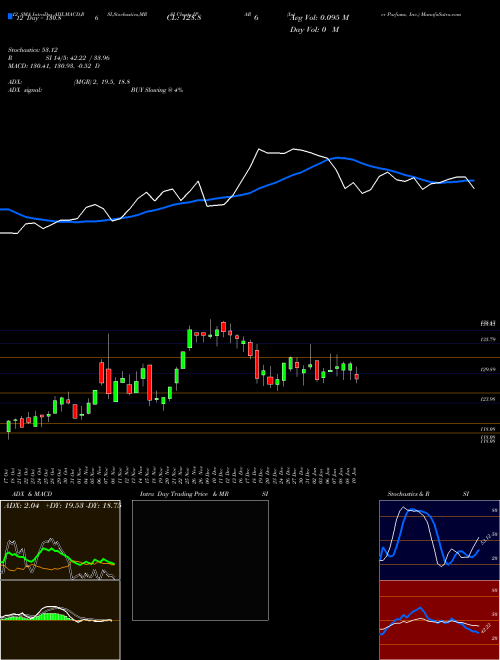
Task: Open the MACD histogram chart panel
Action: (60, 620)
